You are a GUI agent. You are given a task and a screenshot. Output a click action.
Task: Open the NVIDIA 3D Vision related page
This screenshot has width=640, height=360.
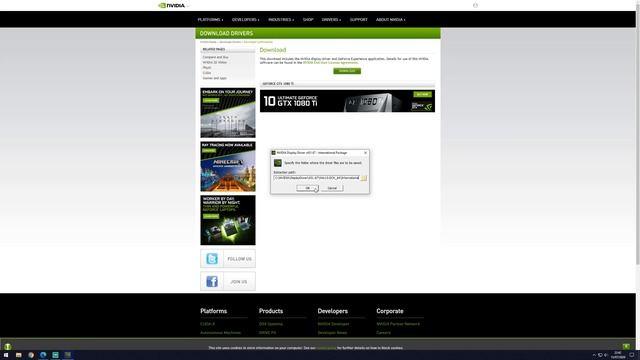pos(215,62)
